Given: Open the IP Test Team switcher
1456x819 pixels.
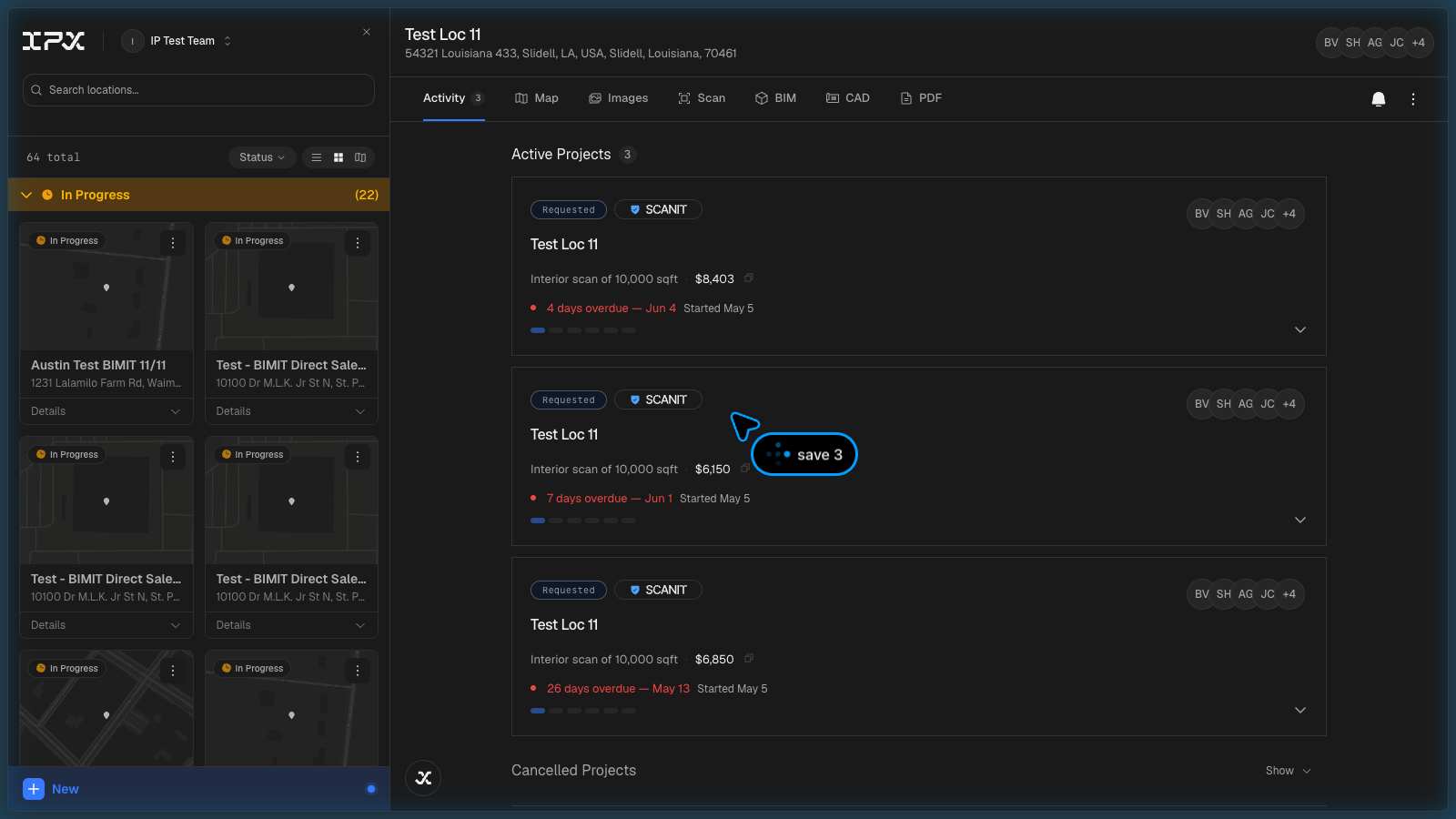Looking at the screenshot, I should (x=177, y=41).
